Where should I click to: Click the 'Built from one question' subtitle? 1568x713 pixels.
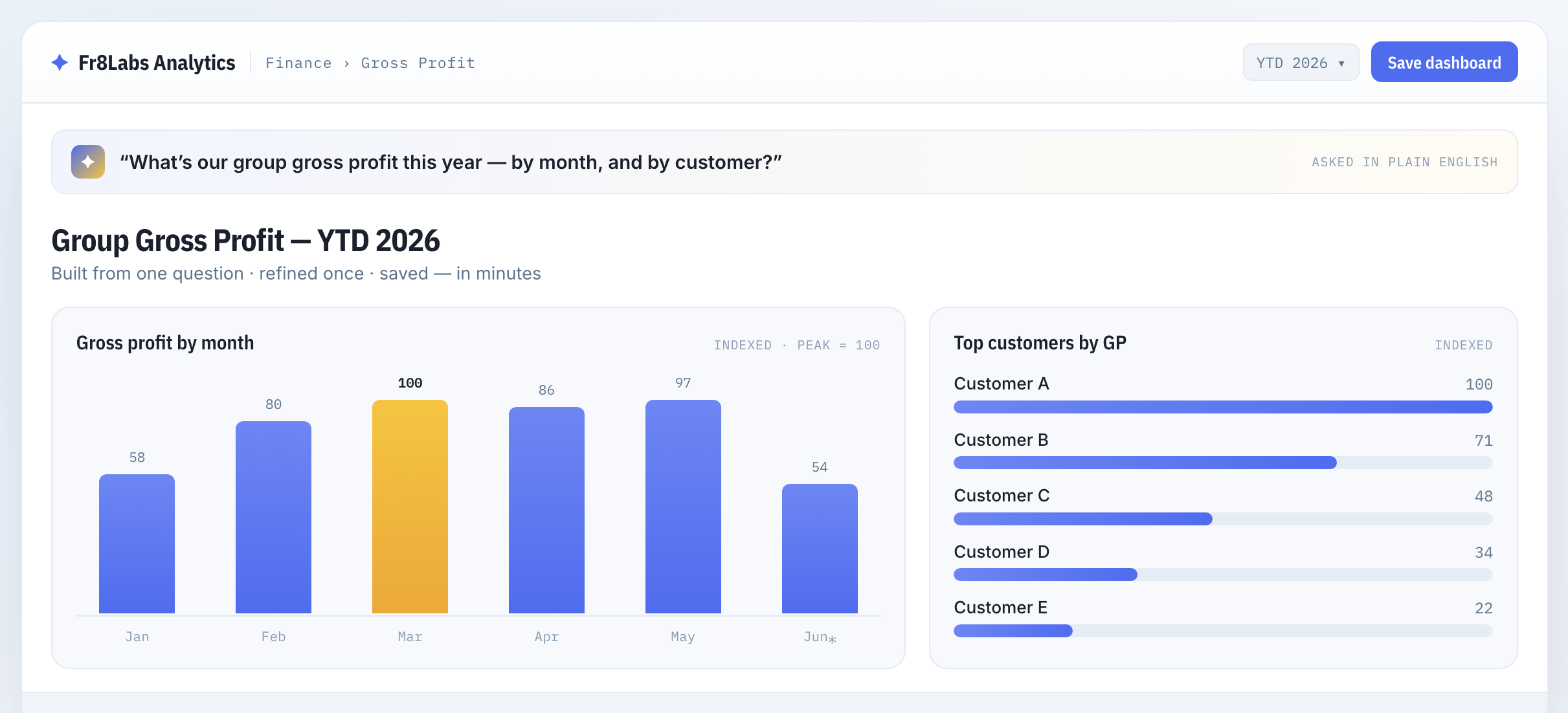[x=296, y=274]
